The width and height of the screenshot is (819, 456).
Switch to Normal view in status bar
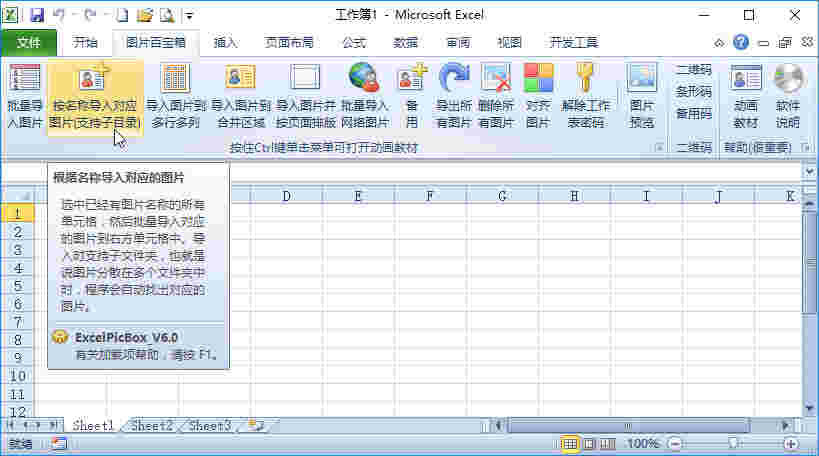coord(569,444)
